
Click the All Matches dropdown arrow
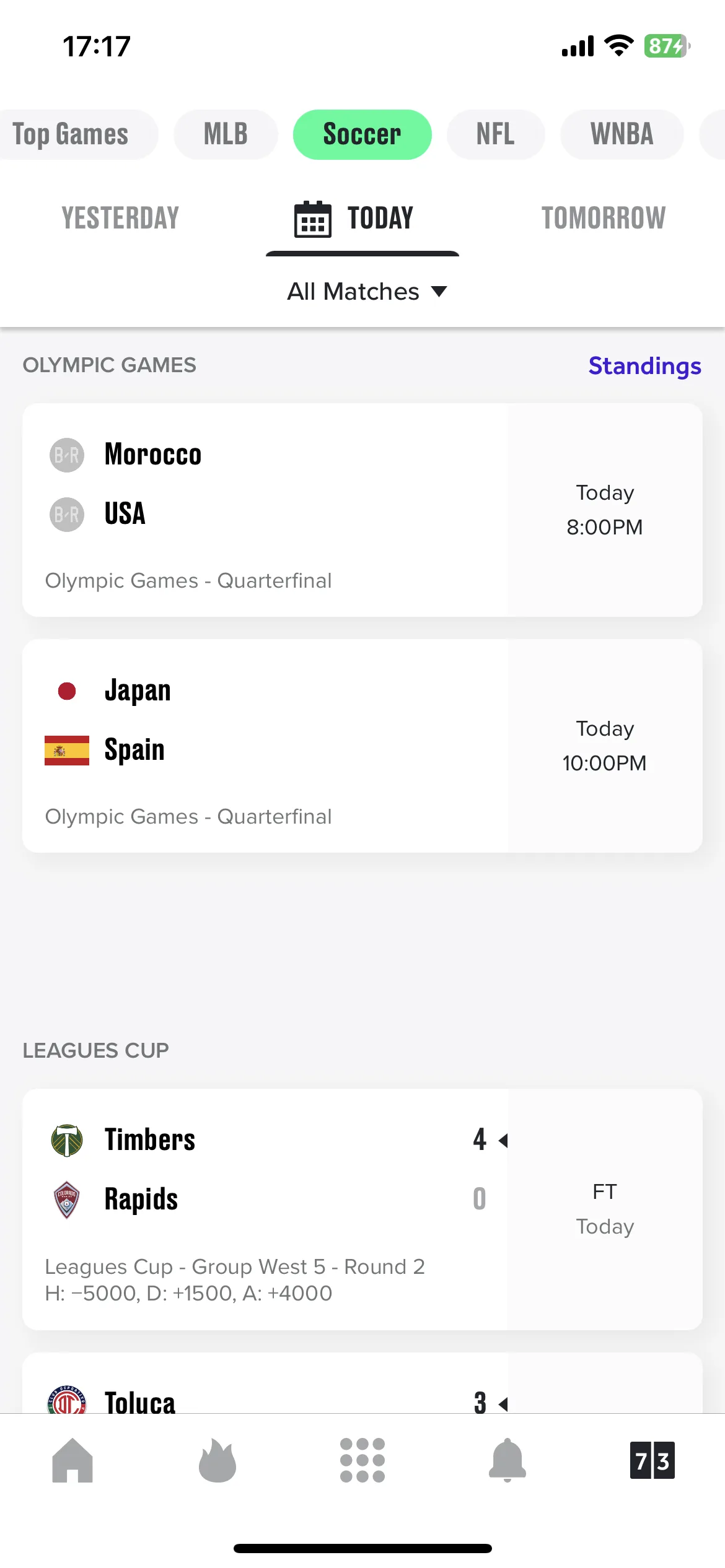[439, 292]
